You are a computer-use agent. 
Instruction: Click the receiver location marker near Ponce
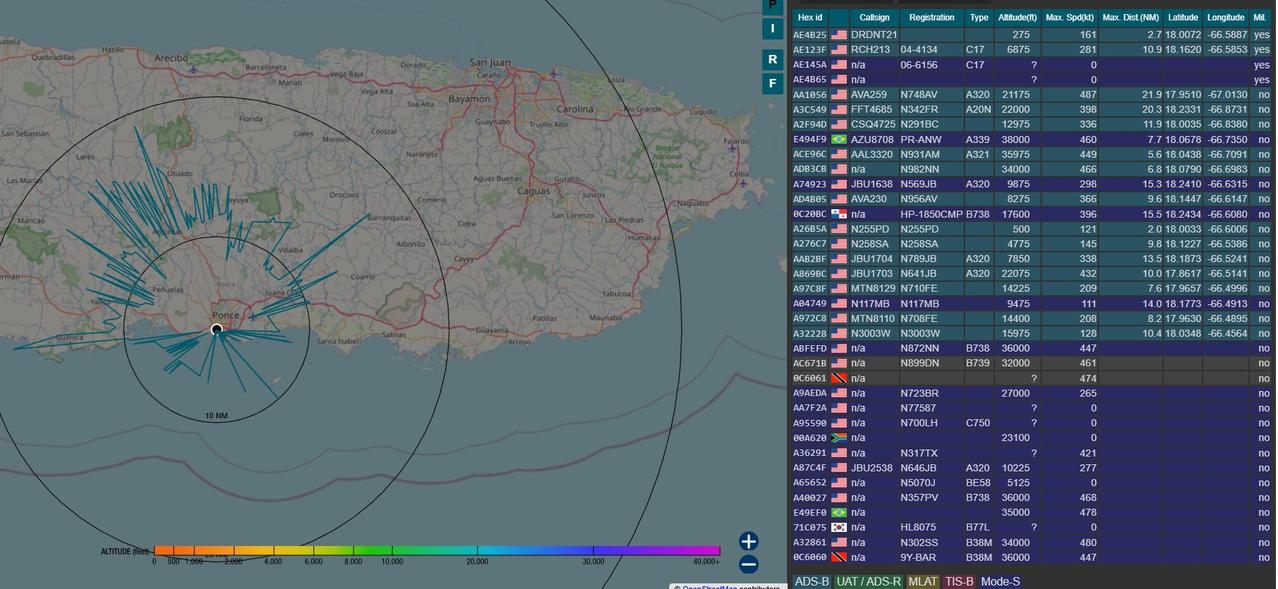[x=217, y=329]
